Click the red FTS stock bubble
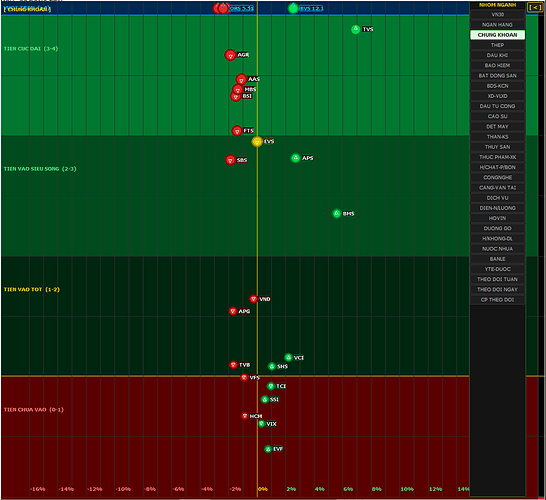Image resolution: width=546 pixels, height=500 pixels. pyautogui.click(x=237, y=131)
